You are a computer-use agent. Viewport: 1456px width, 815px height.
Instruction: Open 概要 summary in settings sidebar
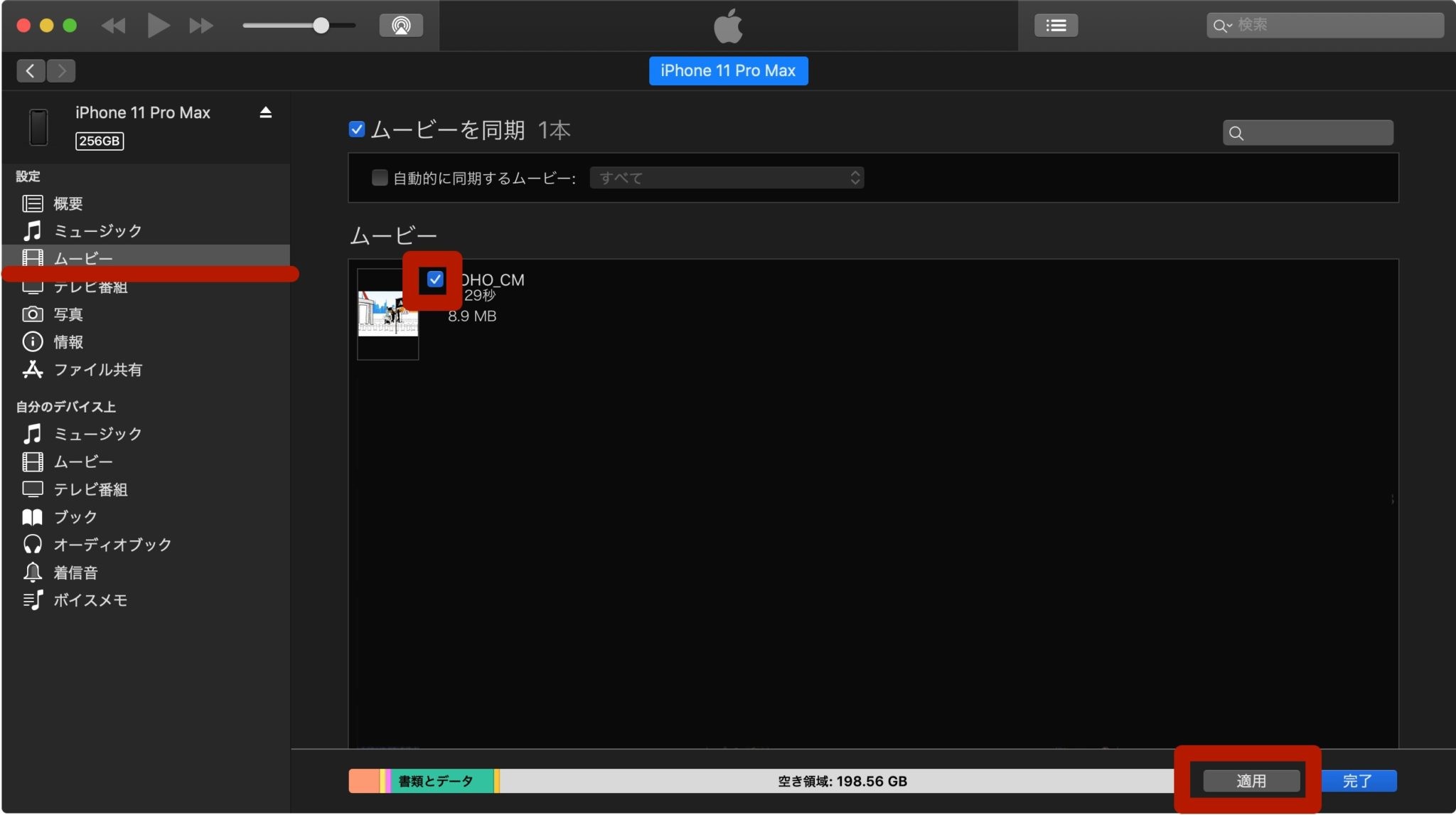(x=146, y=203)
